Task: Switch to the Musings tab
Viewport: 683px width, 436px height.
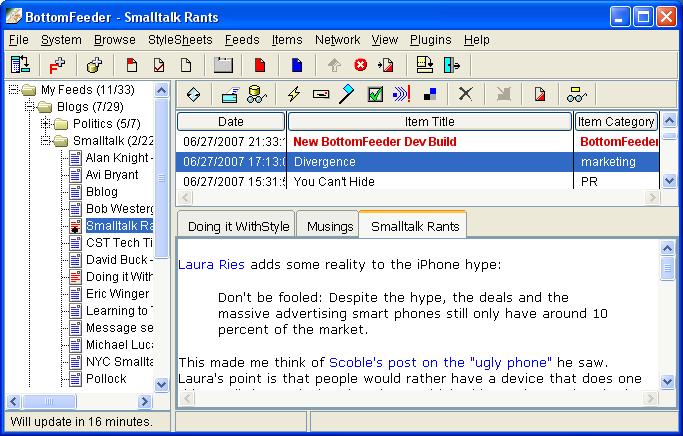Action: (330, 226)
